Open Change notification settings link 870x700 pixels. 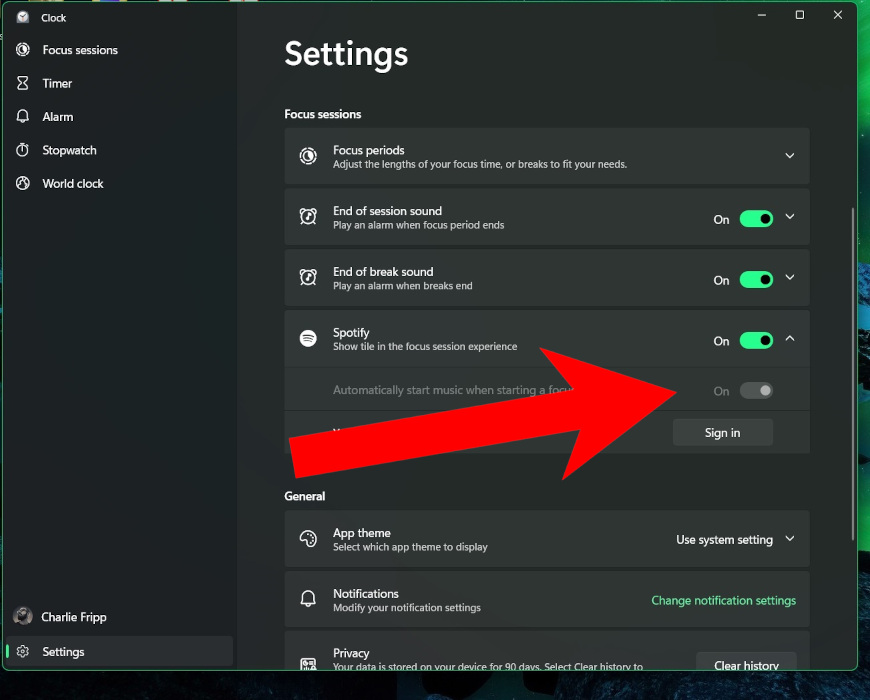point(723,600)
